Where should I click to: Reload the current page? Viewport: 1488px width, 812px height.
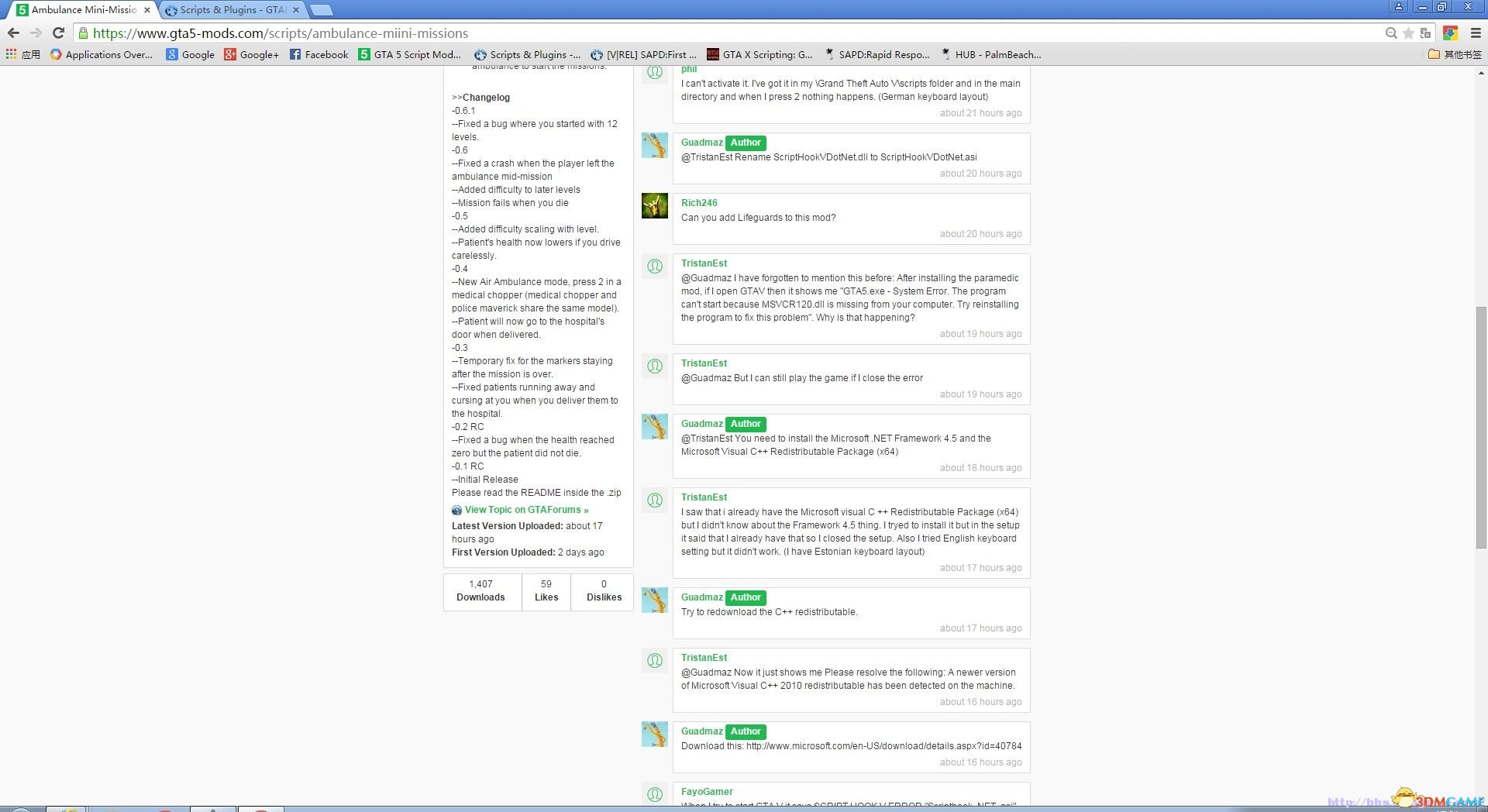(x=58, y=33)
